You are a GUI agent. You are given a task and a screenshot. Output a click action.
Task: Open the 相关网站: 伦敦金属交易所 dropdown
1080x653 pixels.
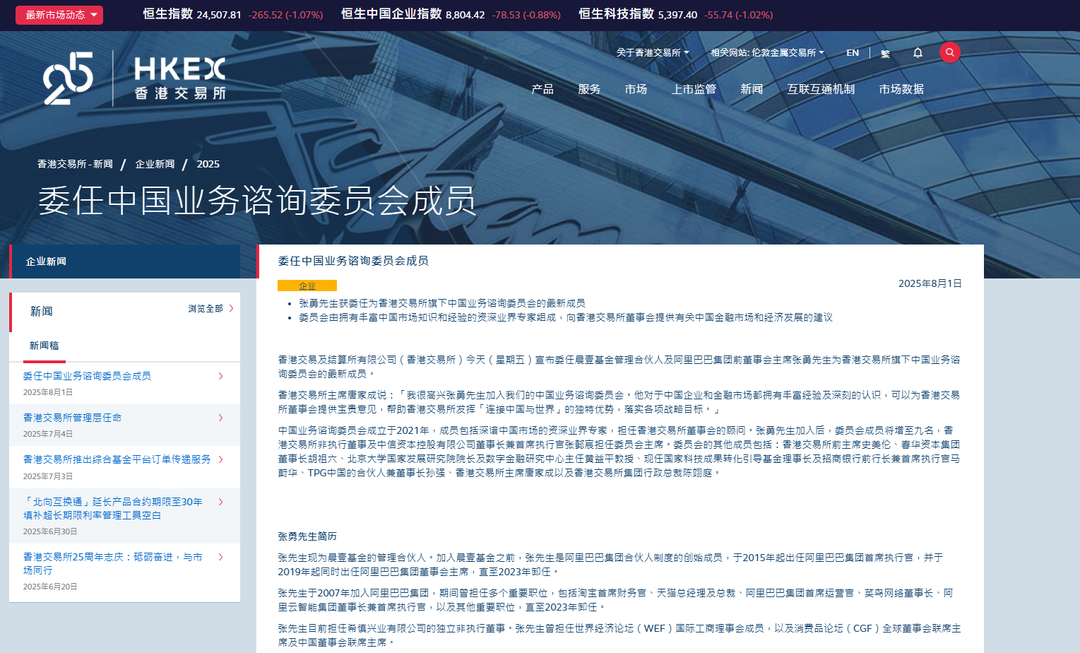pos(767,52)
